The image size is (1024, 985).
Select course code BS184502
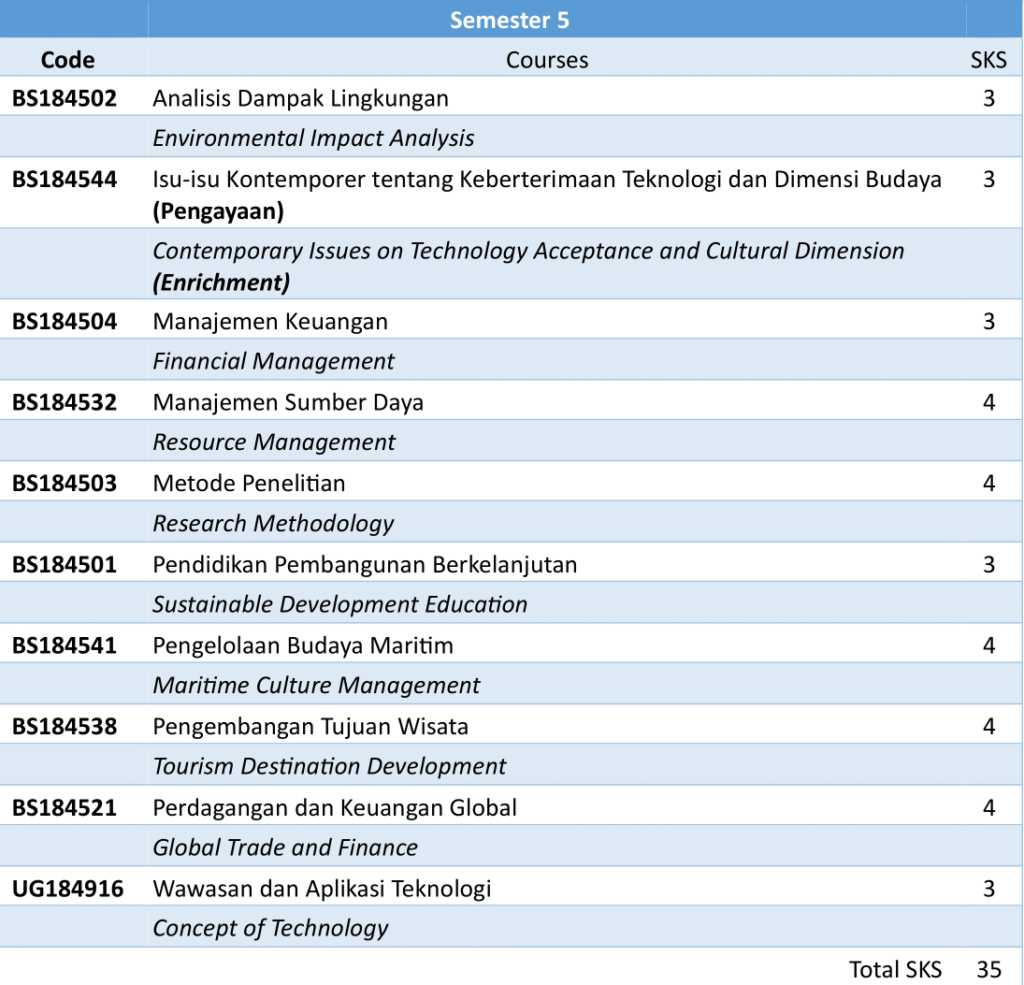pyautogui.click(x=64, y=98)
